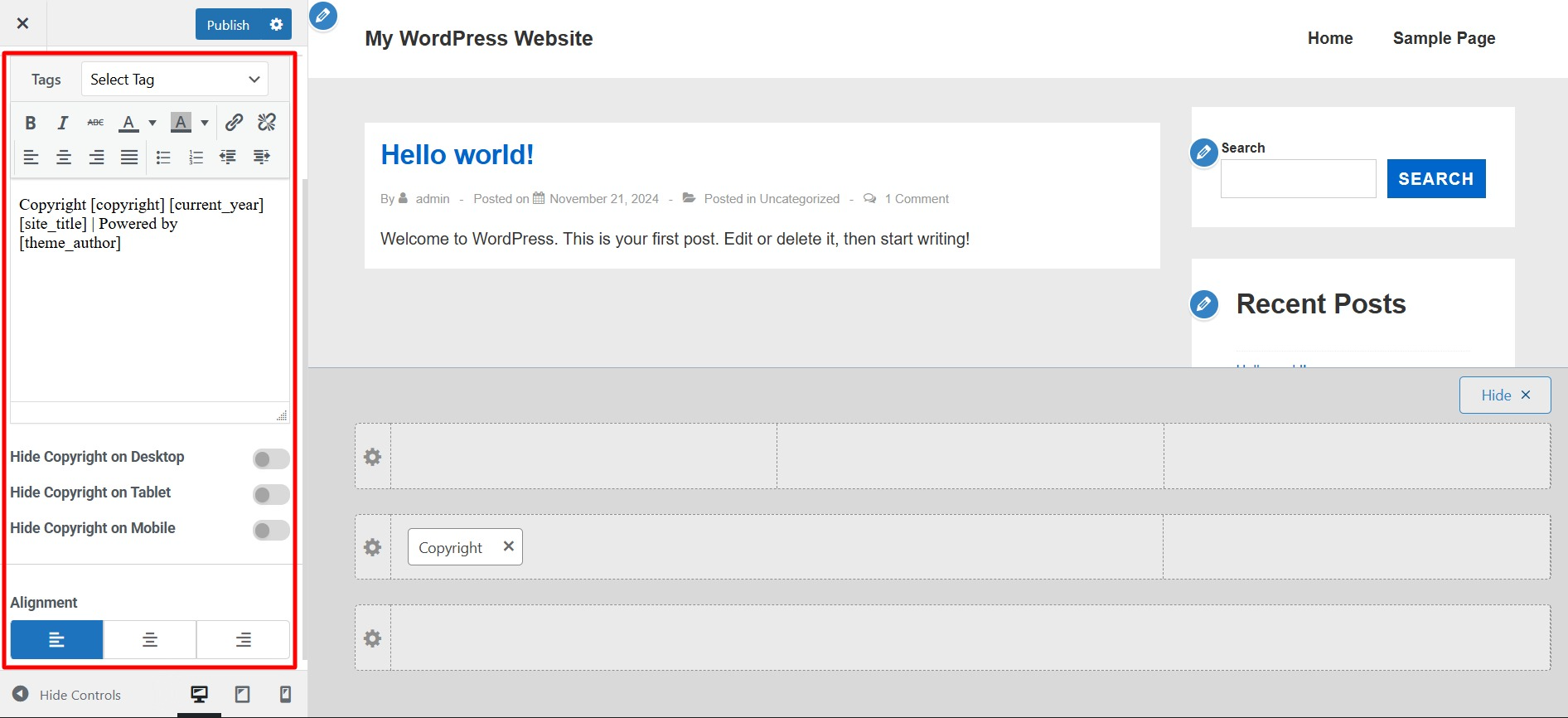
Task: Click the blue SEARCH button
Action: click(1436, 179)
